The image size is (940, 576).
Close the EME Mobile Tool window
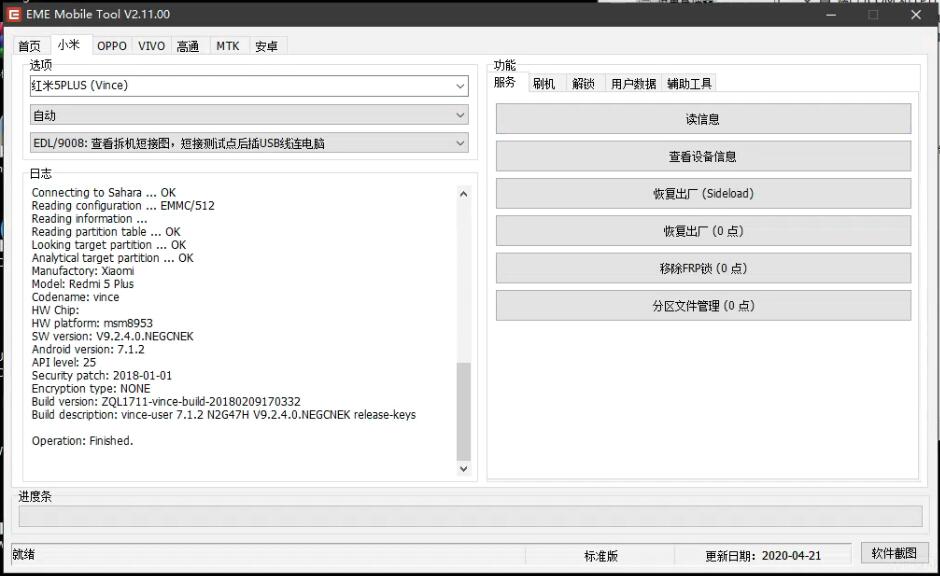916,15
